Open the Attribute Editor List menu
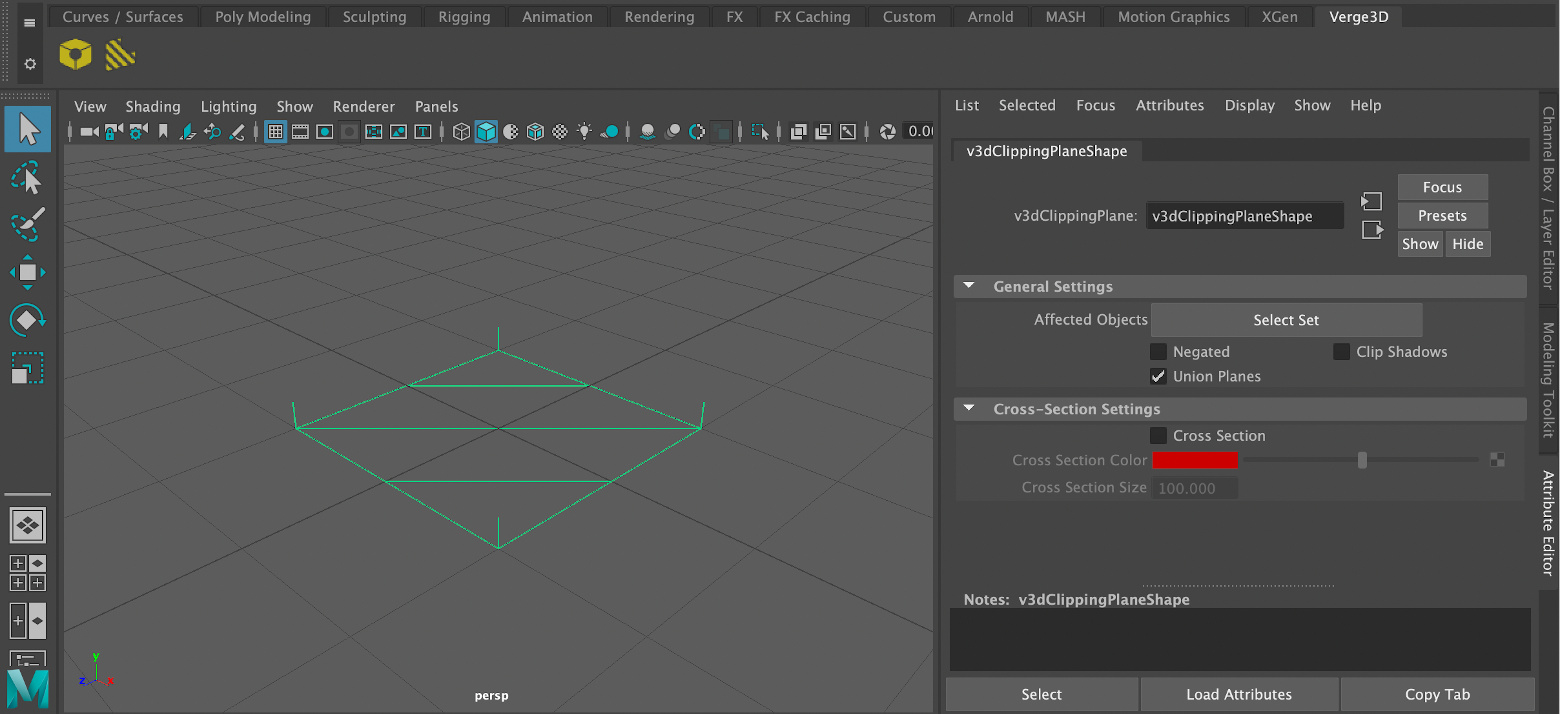1560x714 pixels. [x=967, y=105]
